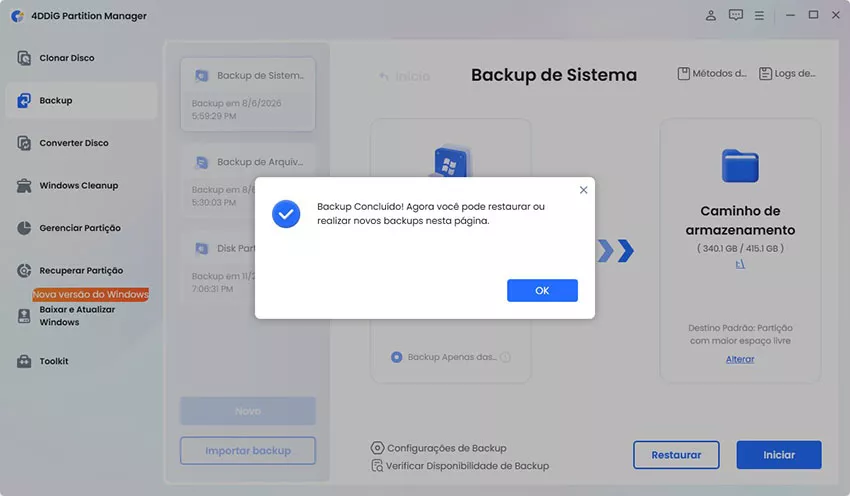The height and width of the screenshot is (496, 850).
Task: Click the Disk Partition card icon
Action: (x=202, y=248)
